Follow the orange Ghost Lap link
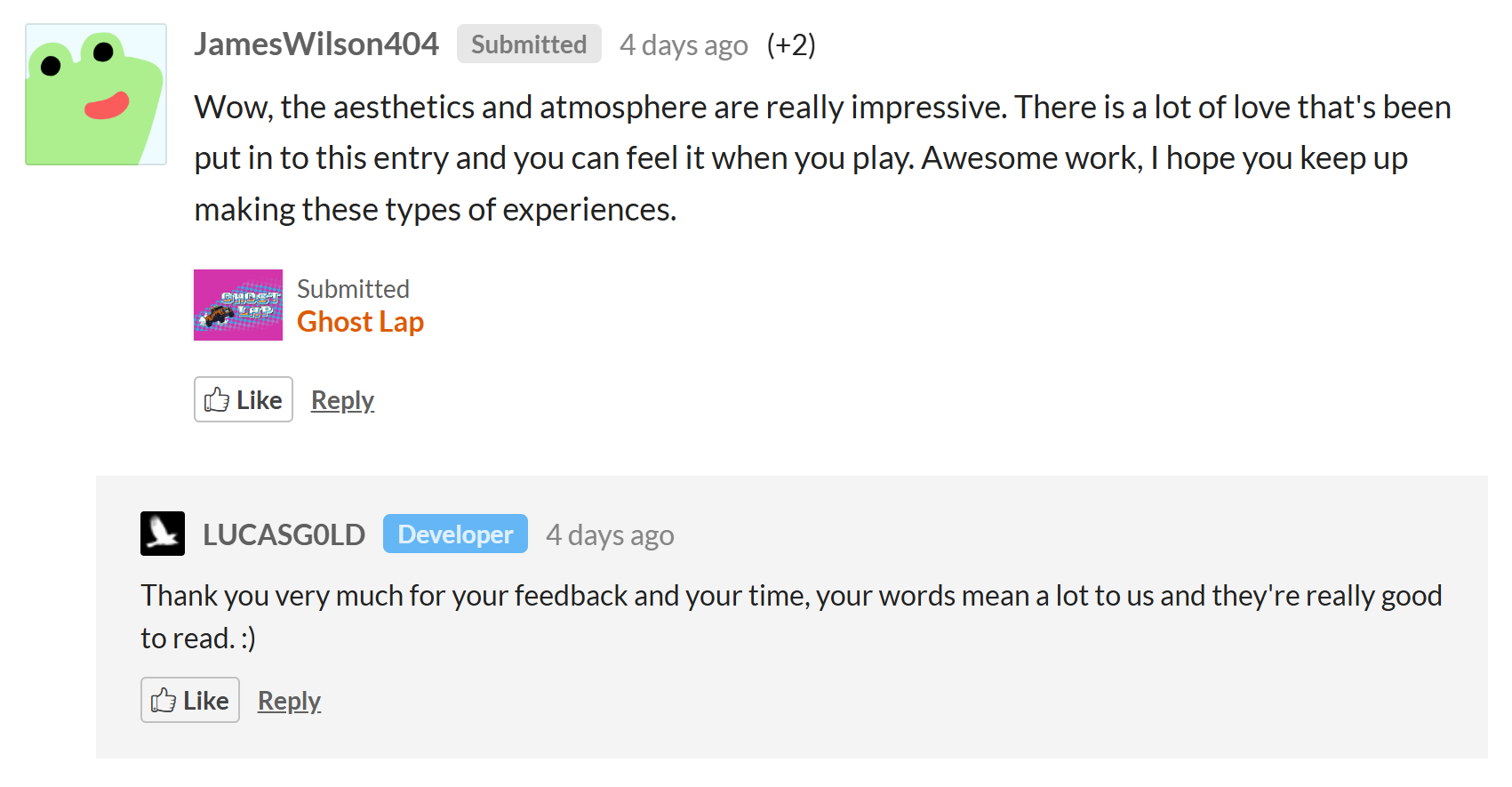Screen dimensions: 1512x787 [360, 322]
